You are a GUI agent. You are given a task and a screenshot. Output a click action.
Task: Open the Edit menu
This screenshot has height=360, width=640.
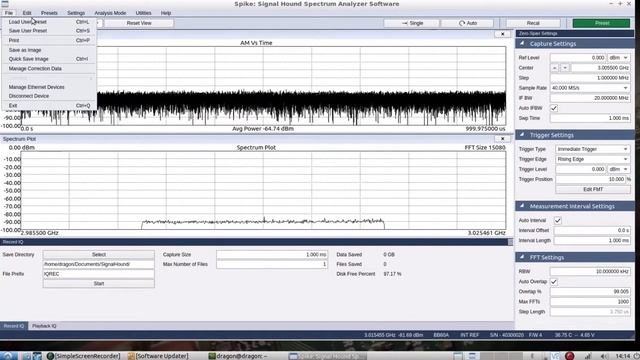27,13
